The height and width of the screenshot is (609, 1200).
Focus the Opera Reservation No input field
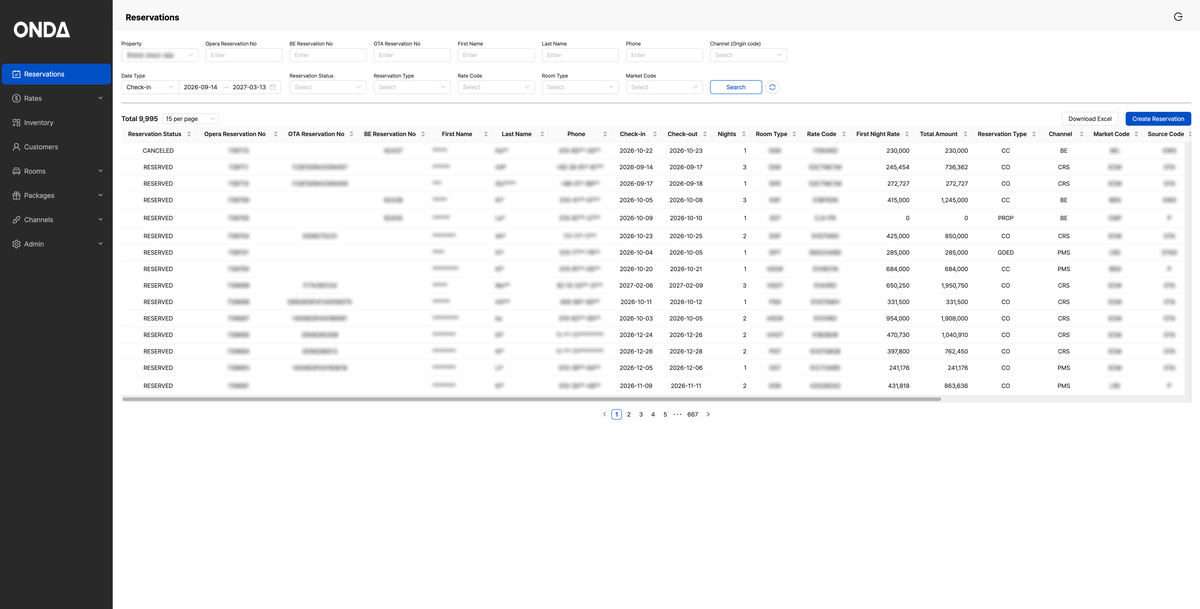[x=244, y=55]
